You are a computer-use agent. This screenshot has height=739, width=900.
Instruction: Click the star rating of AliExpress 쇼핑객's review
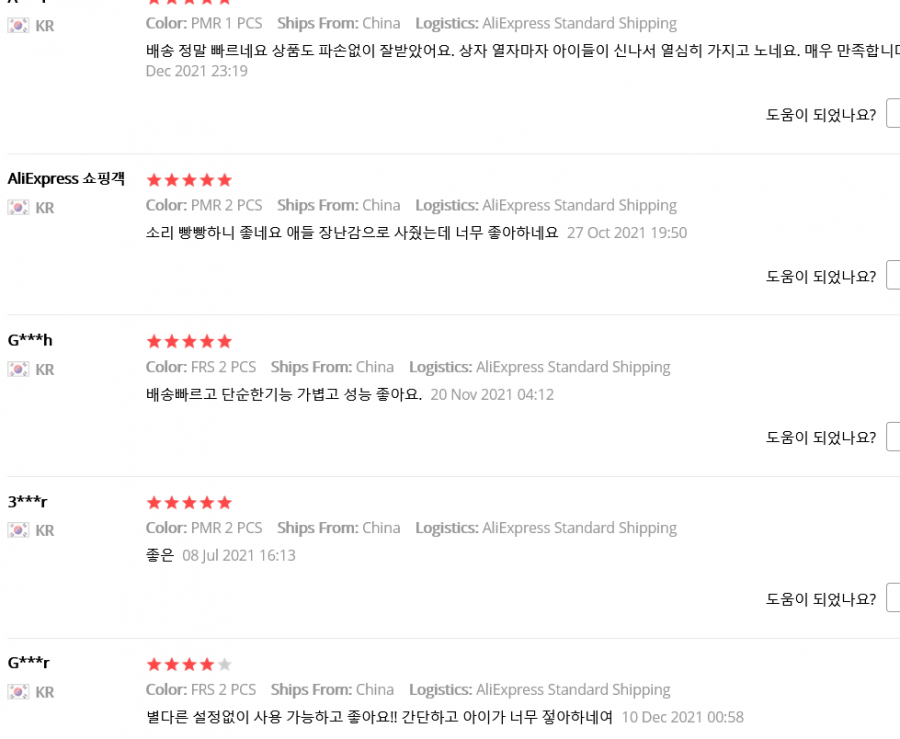189,180
